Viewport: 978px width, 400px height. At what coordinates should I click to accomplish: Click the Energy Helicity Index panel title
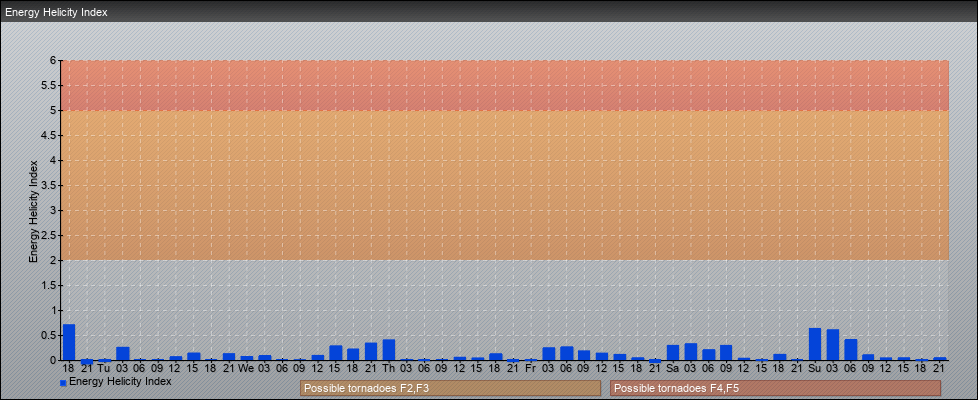56,12
